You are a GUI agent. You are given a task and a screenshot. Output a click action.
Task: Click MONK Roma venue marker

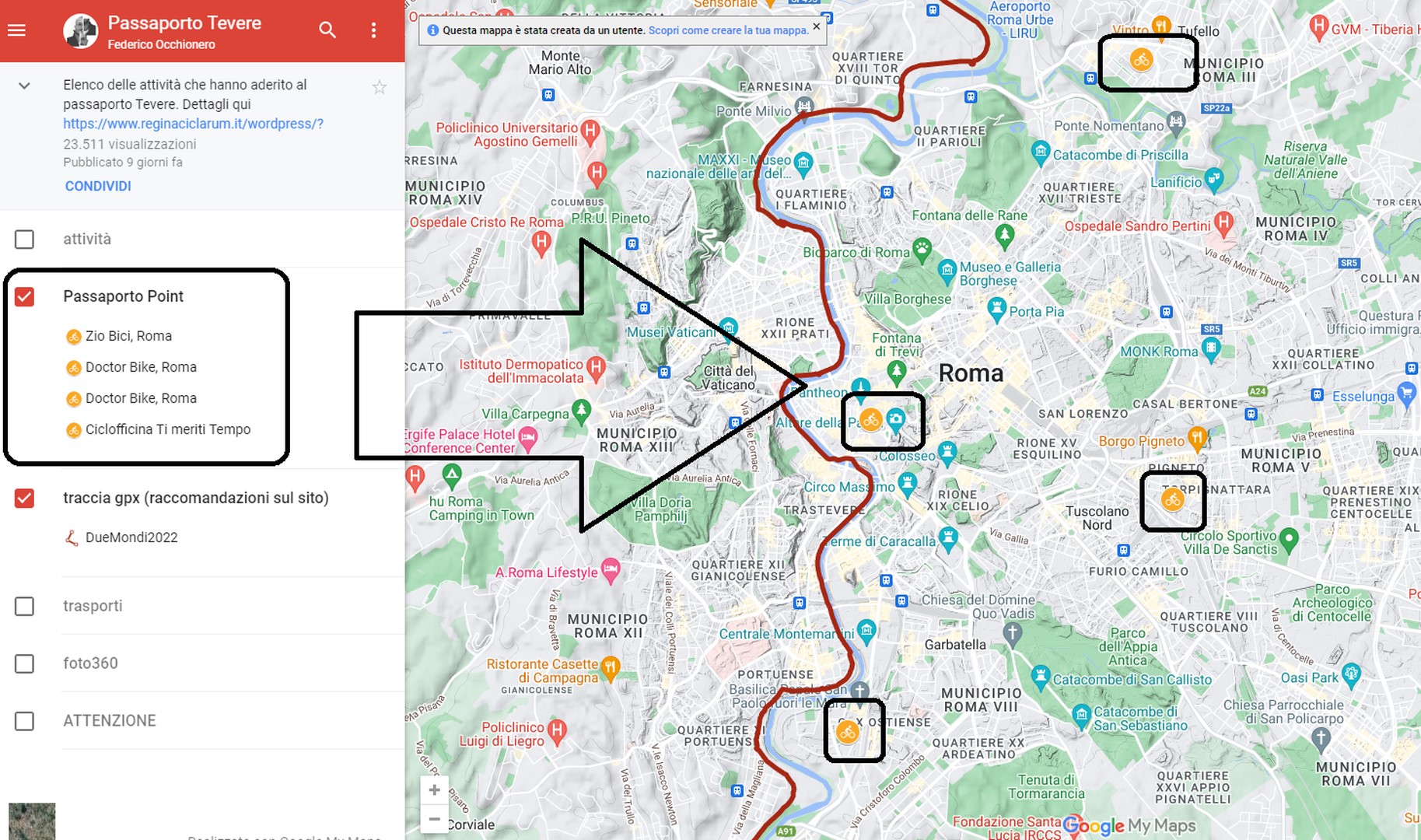pyautogui.click(x=1211, y=350)
